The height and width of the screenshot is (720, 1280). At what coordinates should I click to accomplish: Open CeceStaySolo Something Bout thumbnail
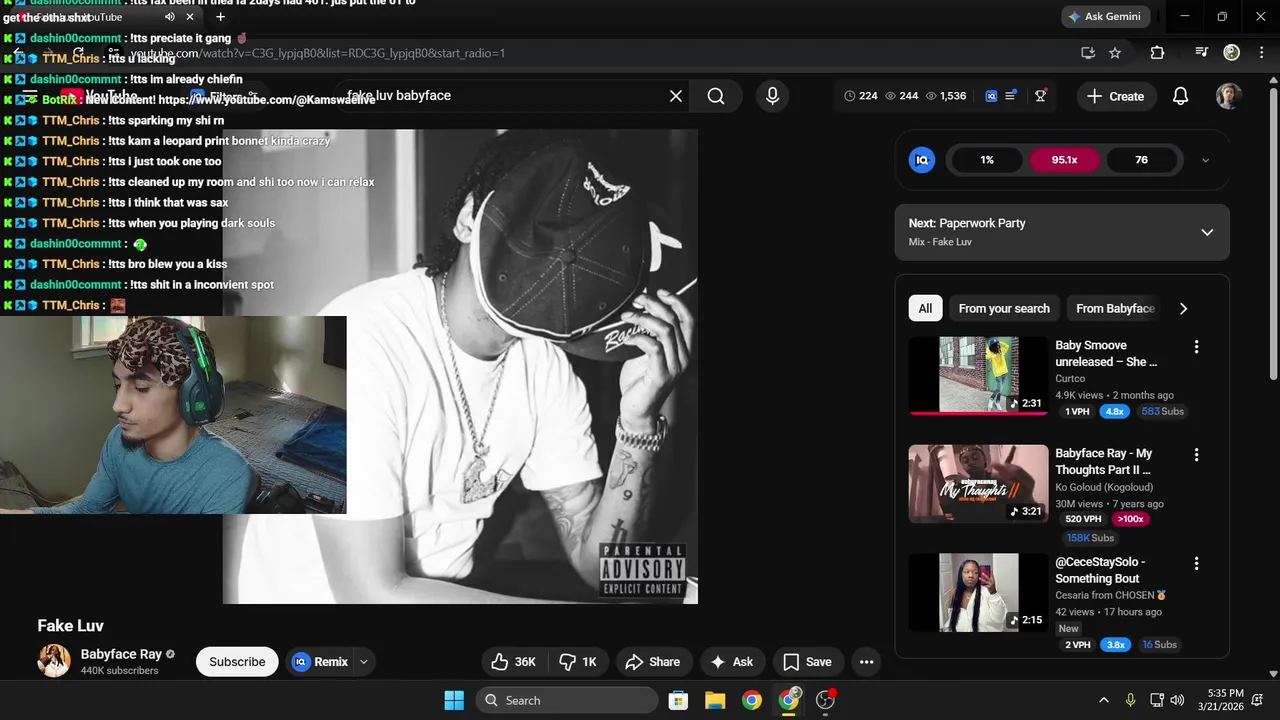coord(978,592)
